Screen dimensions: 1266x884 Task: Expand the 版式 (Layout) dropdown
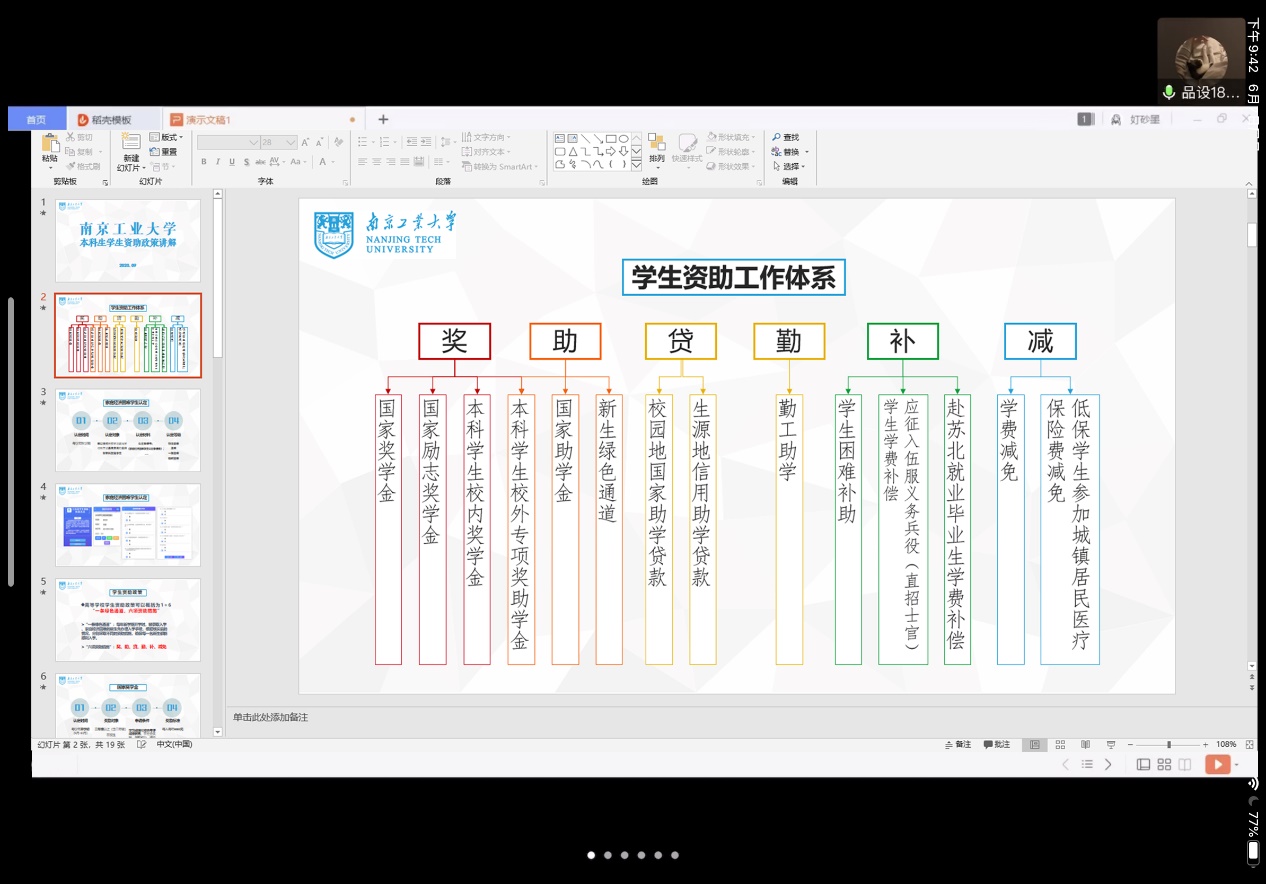(x=167, y=137)
